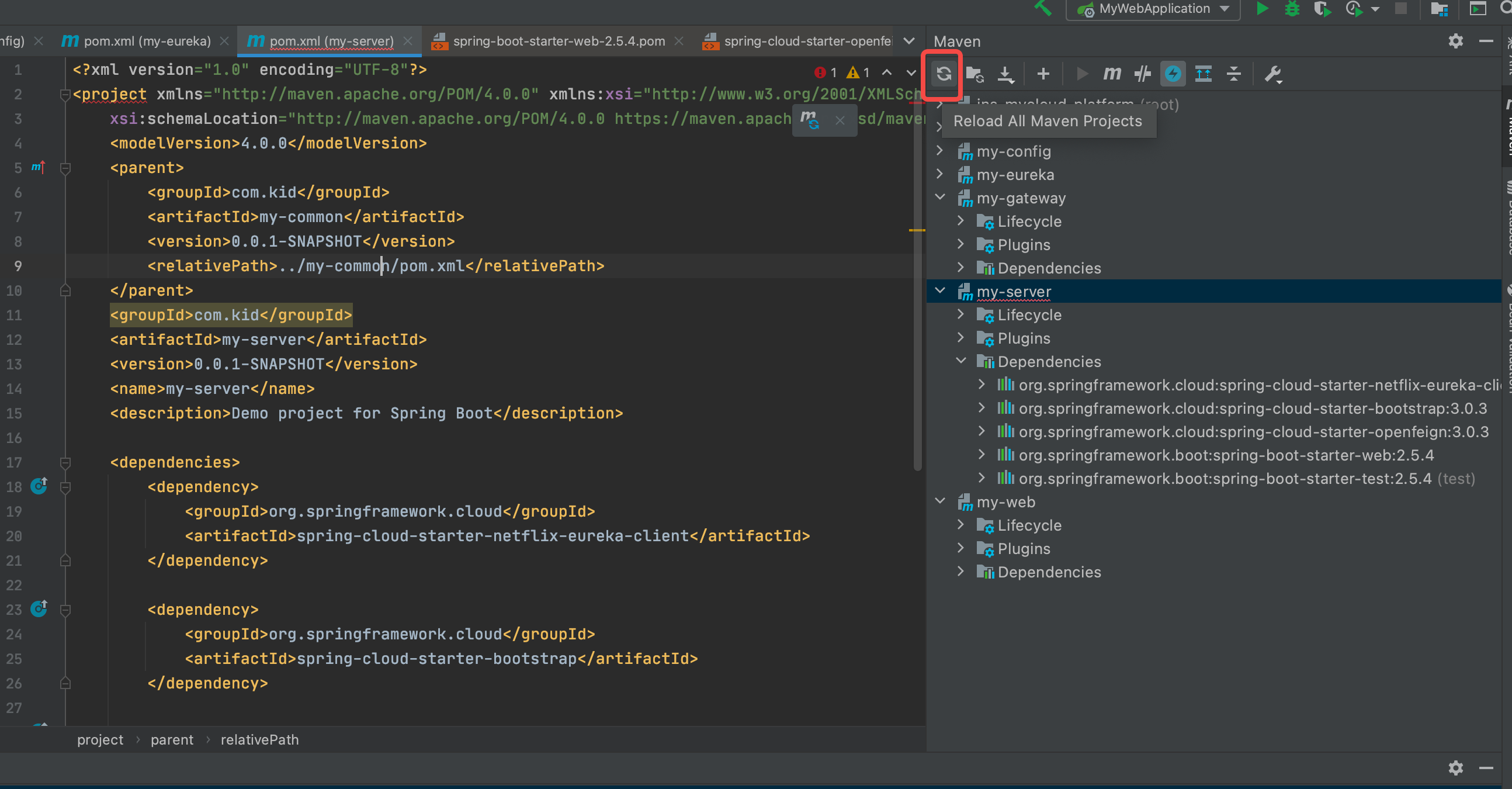This screenshot has height=789, width=1512.
Task: Click relativePath in the breadcrumb bar
Action: coord(259,740)
